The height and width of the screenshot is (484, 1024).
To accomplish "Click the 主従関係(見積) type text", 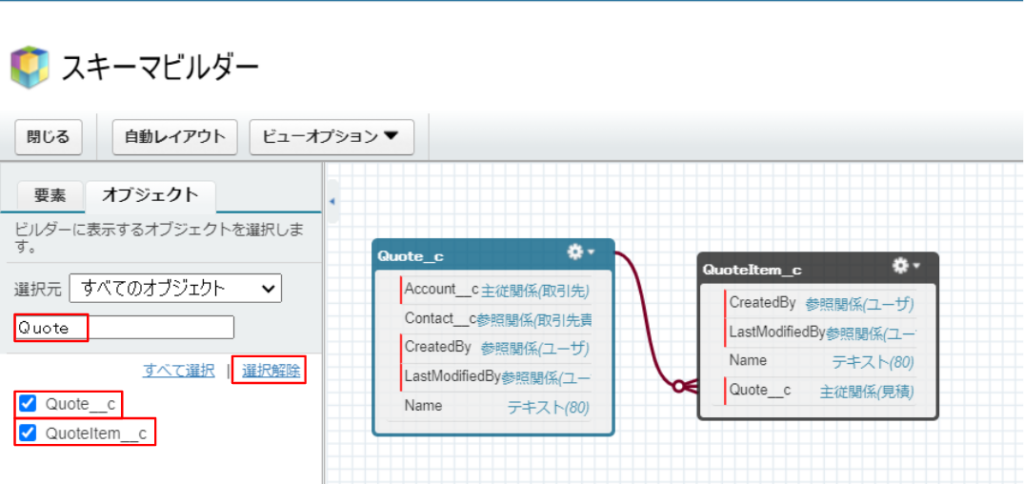I will pos(867,392).
